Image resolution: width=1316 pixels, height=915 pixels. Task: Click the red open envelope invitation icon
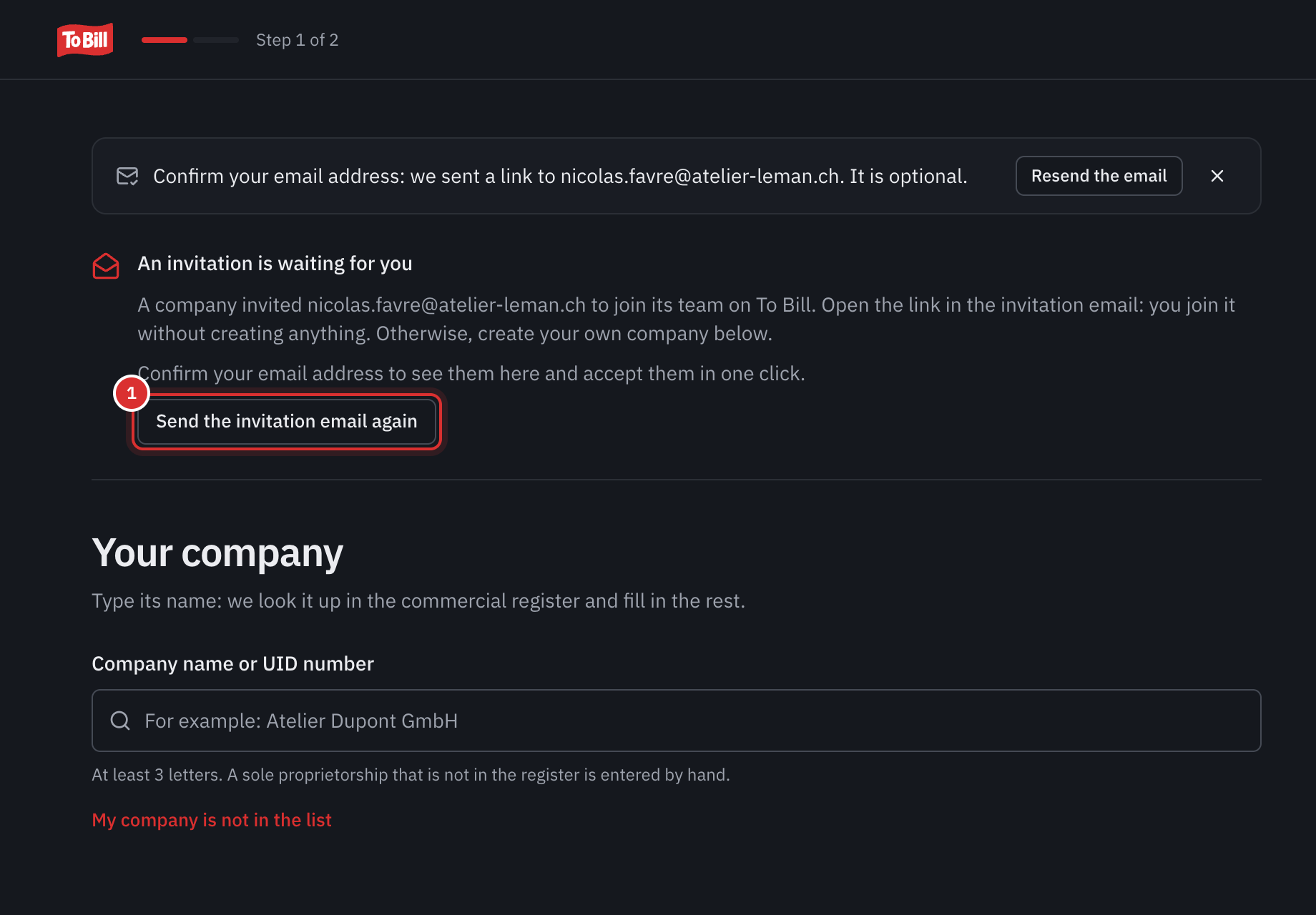coord(106,266)
